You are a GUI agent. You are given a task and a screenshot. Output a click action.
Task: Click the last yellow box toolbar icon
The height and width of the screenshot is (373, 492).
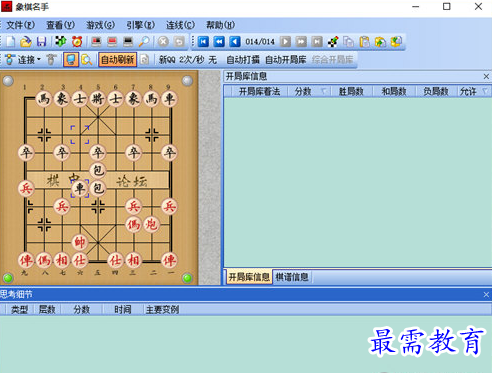click(396, 42)
